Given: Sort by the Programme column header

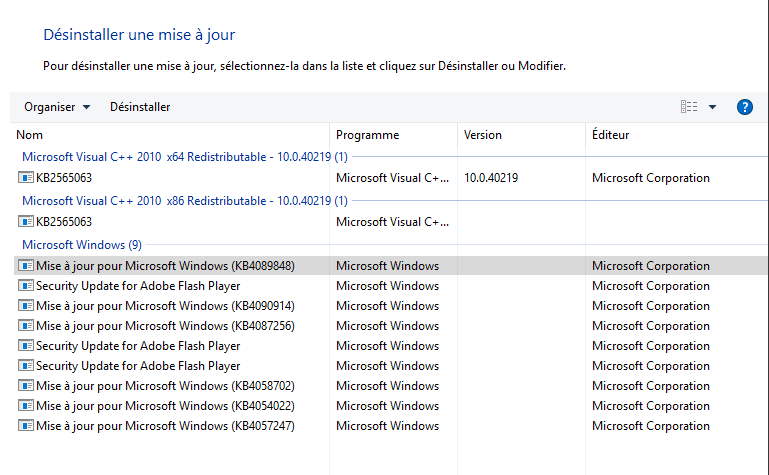Looking at the screenshot, I should (x=367, y=135).
